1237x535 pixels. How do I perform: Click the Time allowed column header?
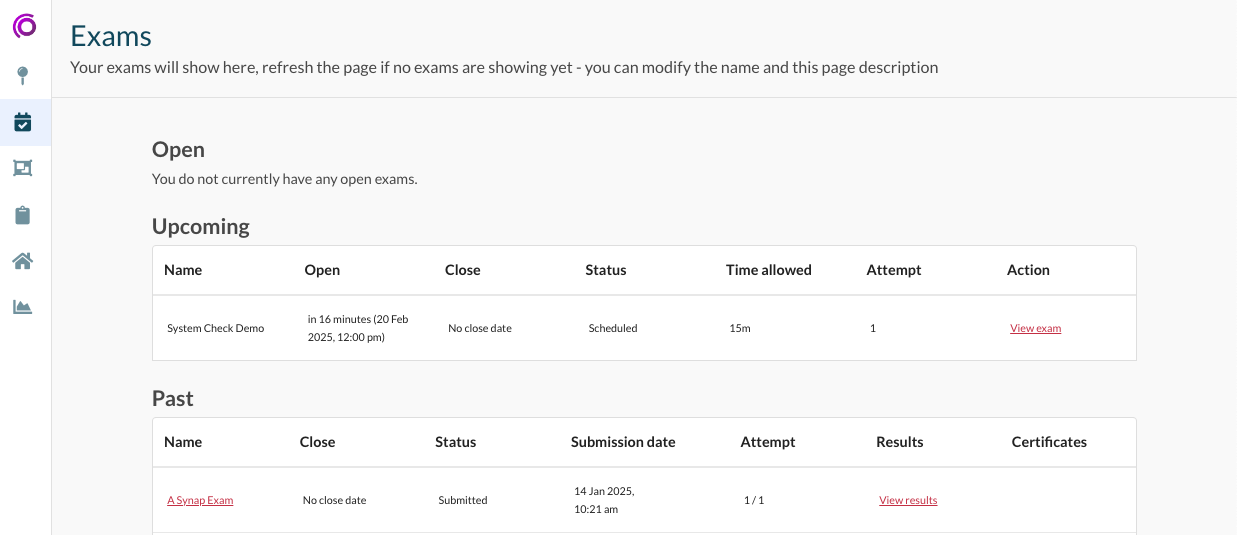click(768, 270)
